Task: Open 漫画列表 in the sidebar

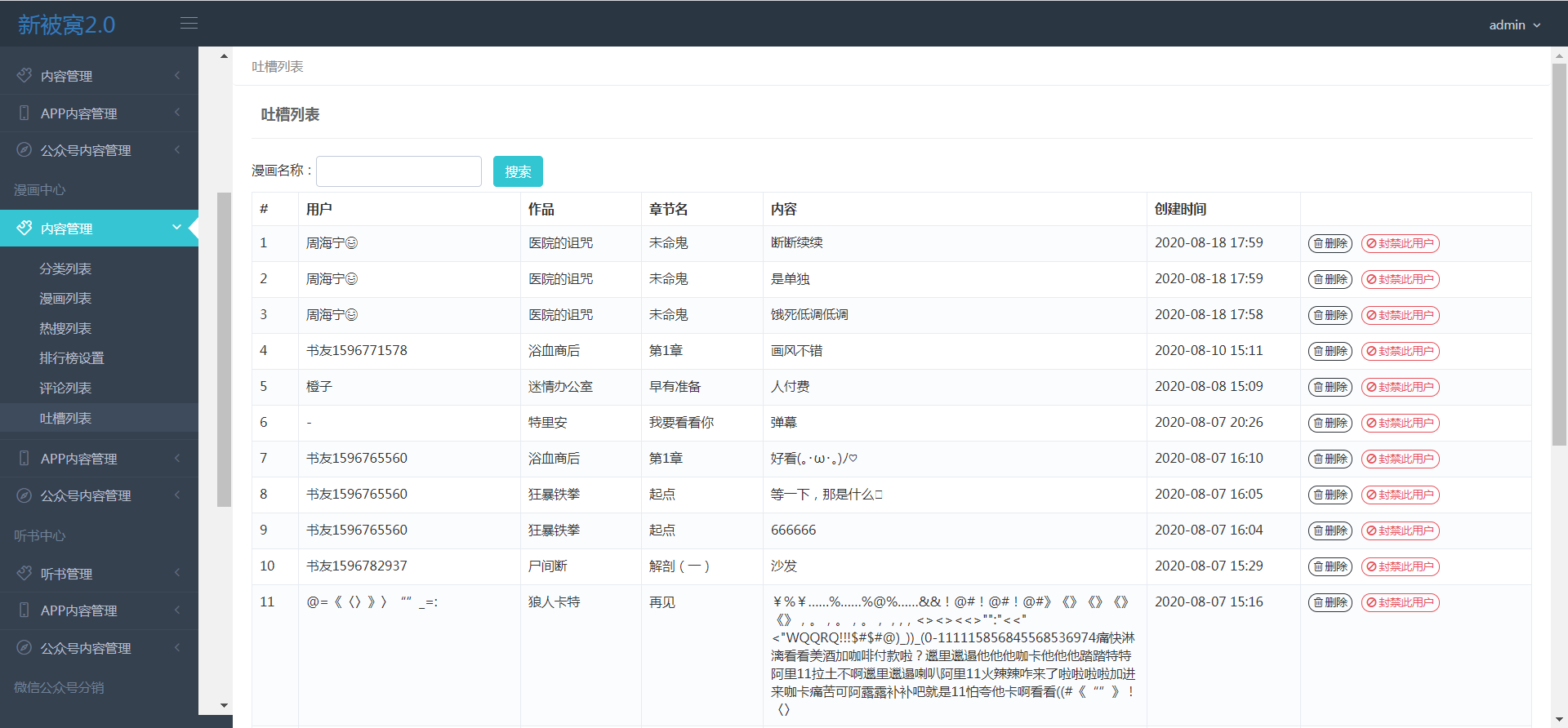Action: (x=65, y=299)
